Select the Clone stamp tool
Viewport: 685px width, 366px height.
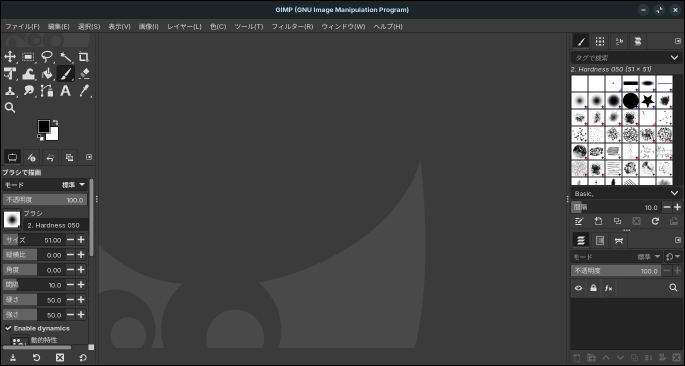point(10,91)
